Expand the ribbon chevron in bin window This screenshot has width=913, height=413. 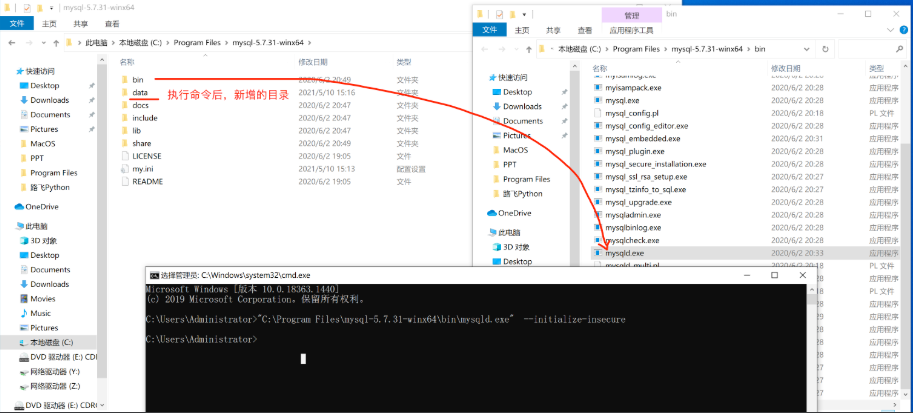click(889, 30)
